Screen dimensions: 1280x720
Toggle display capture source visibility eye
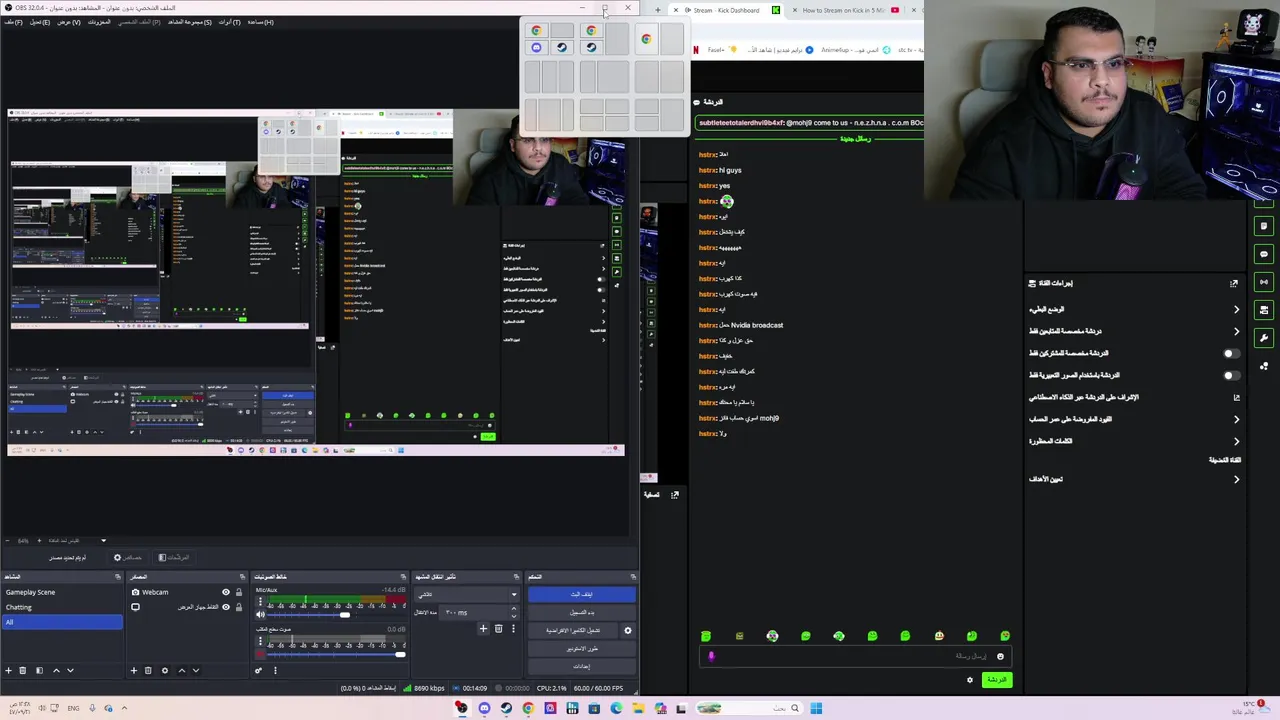[226, 607]
